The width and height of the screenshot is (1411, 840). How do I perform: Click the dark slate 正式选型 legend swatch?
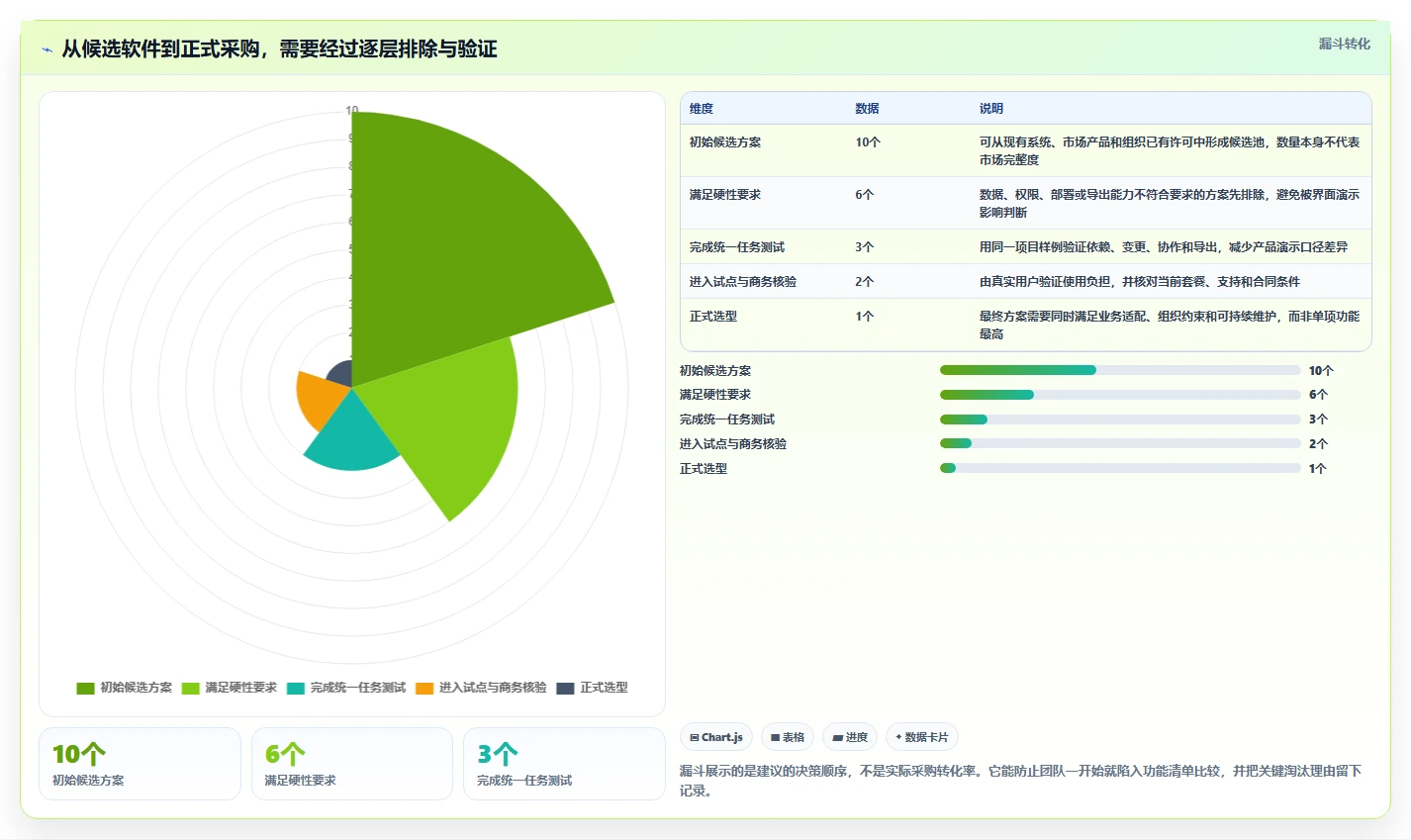tap(565, 688)
